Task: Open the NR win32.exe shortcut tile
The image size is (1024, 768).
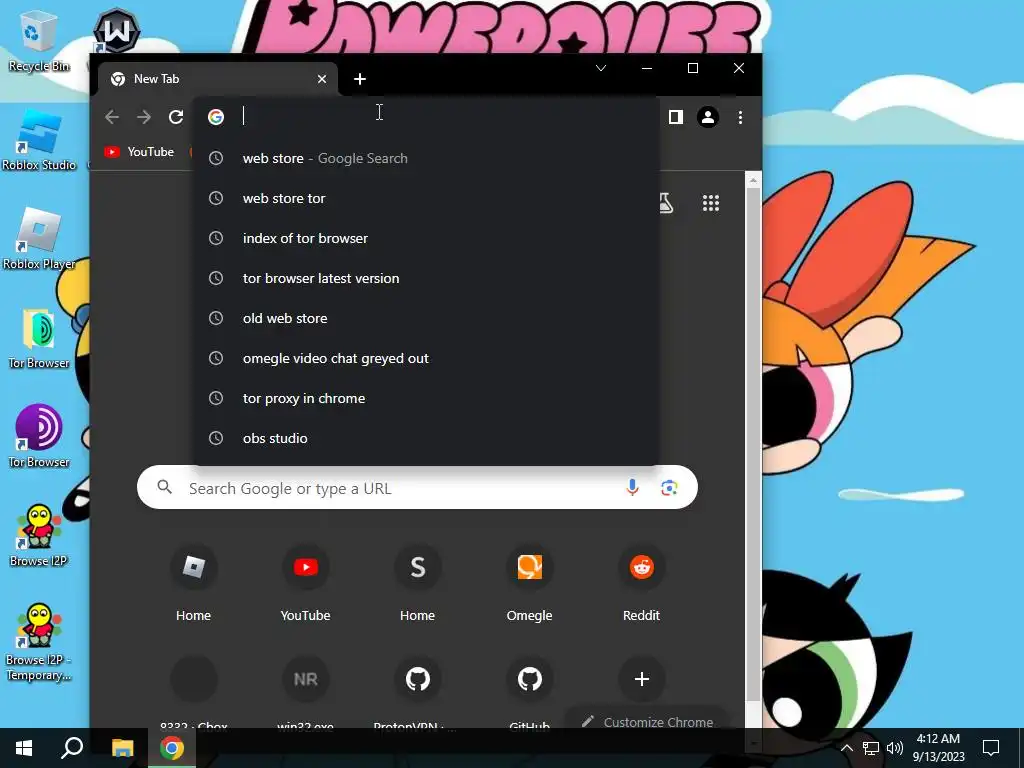Action: [x=306, y=692]
